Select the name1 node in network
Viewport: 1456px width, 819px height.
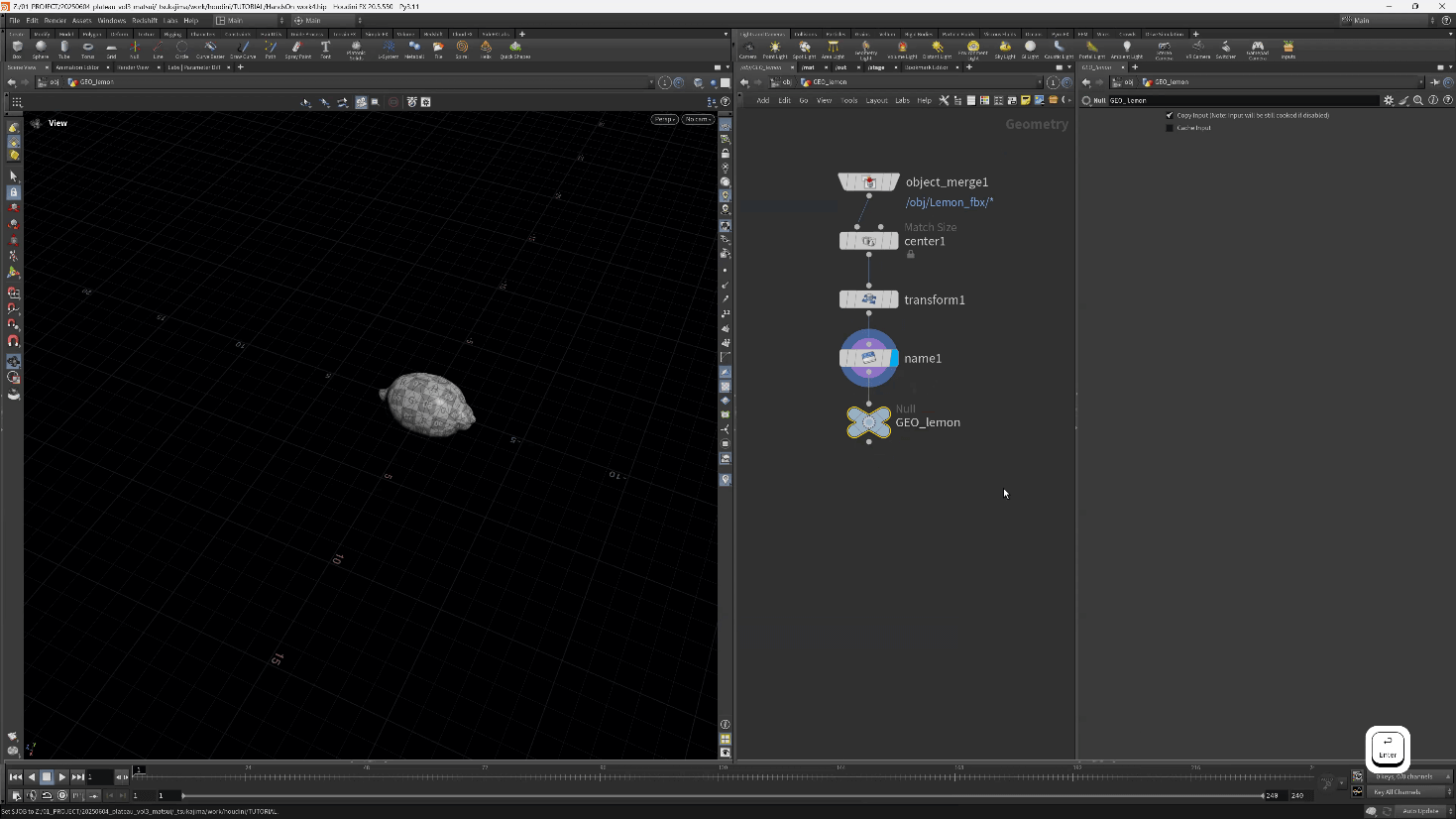click(868, 358)
